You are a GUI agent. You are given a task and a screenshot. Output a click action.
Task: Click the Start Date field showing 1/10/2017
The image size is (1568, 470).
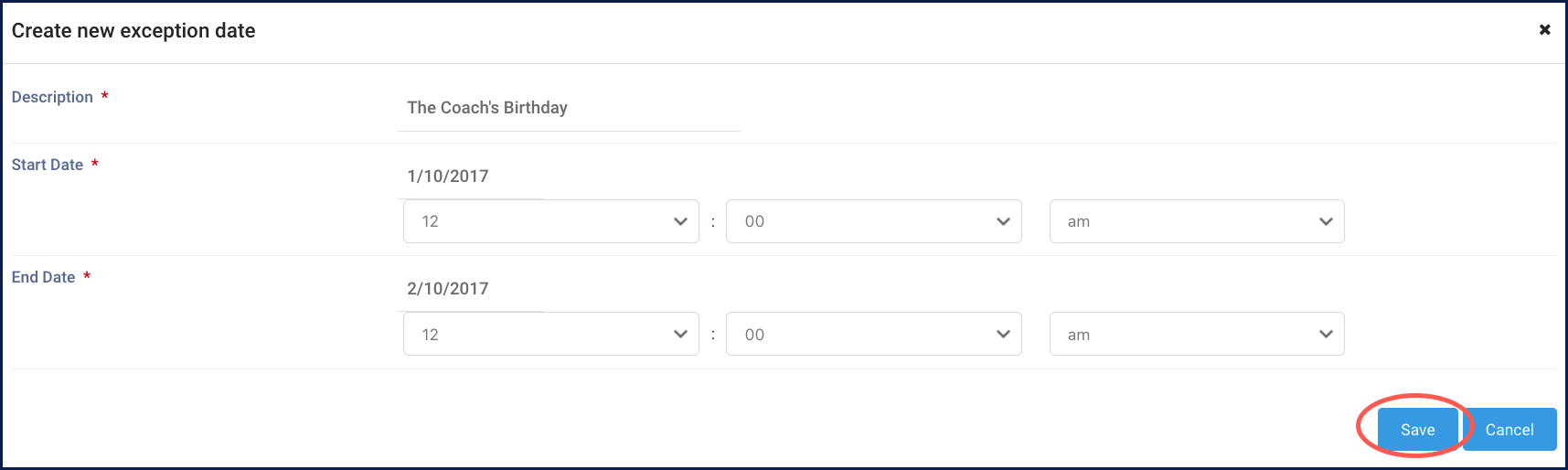pyautogui.click(x=471, y=176)
